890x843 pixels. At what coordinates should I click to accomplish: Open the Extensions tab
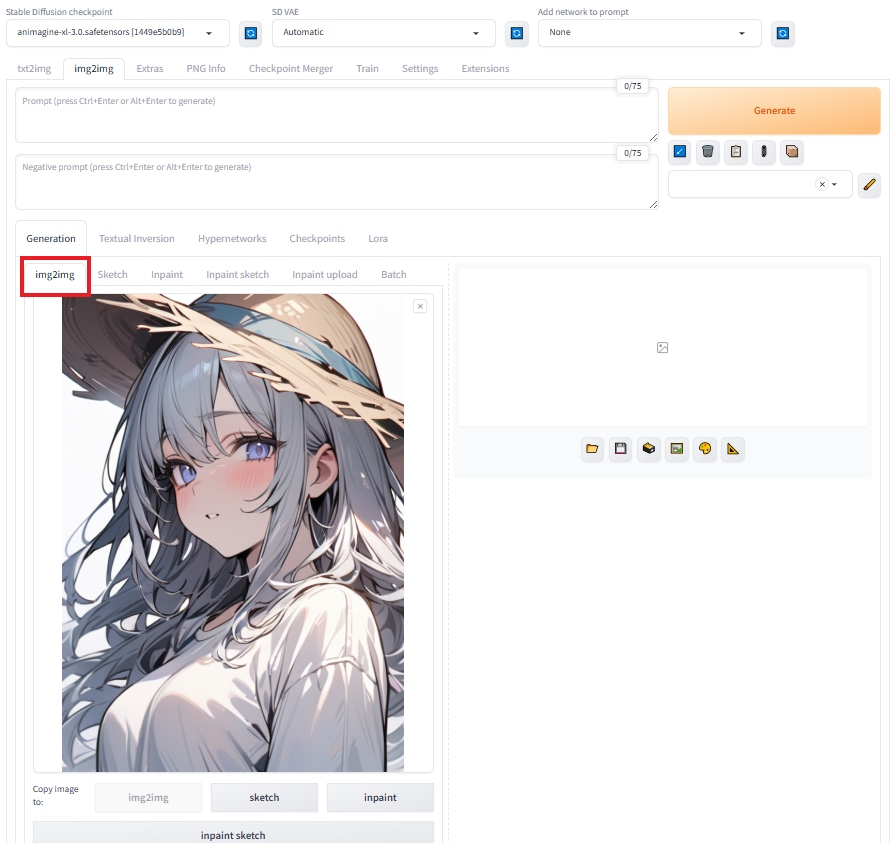(485, 69)
